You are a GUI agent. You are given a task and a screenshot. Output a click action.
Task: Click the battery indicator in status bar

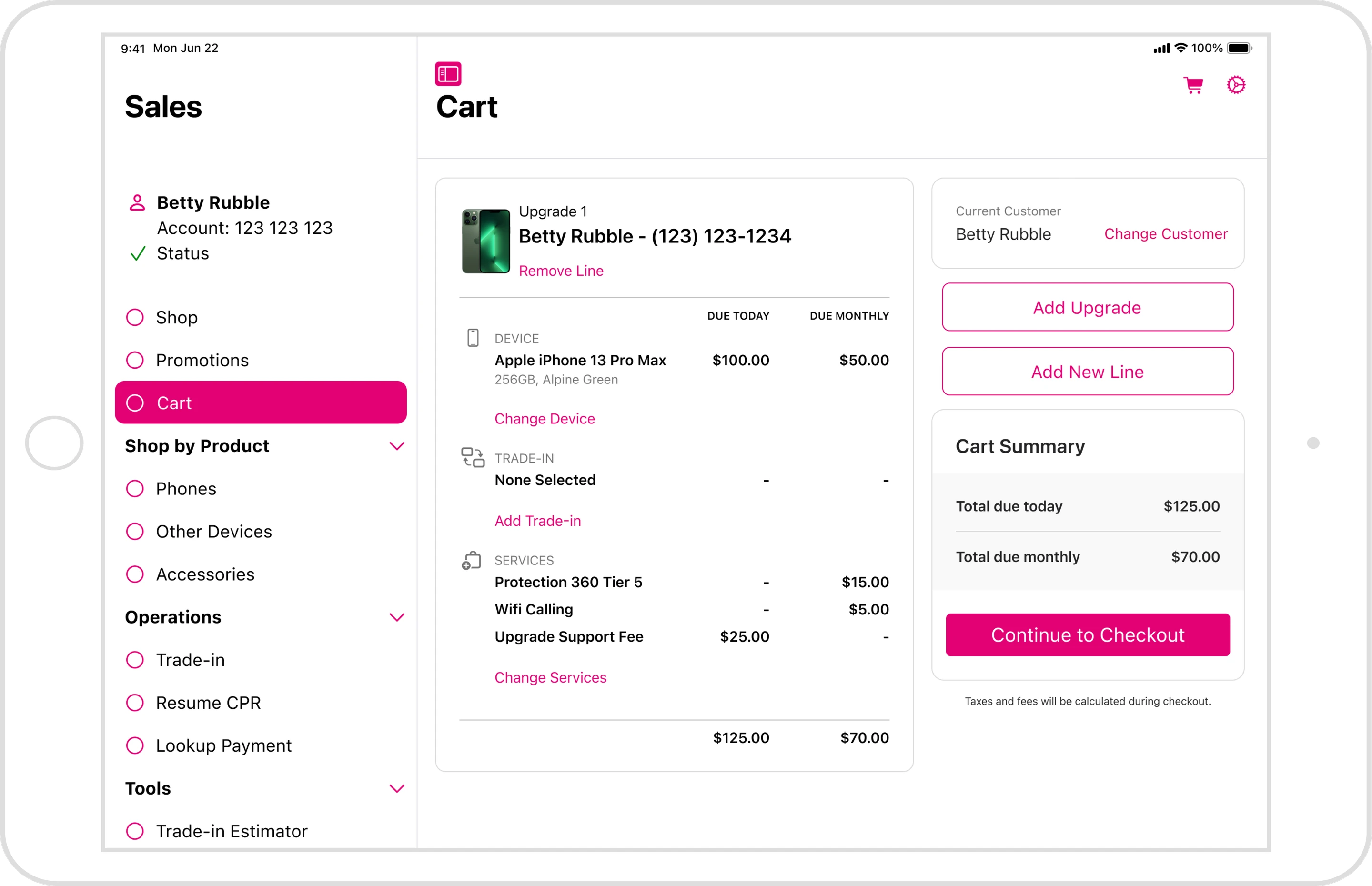coord(1240,48)
